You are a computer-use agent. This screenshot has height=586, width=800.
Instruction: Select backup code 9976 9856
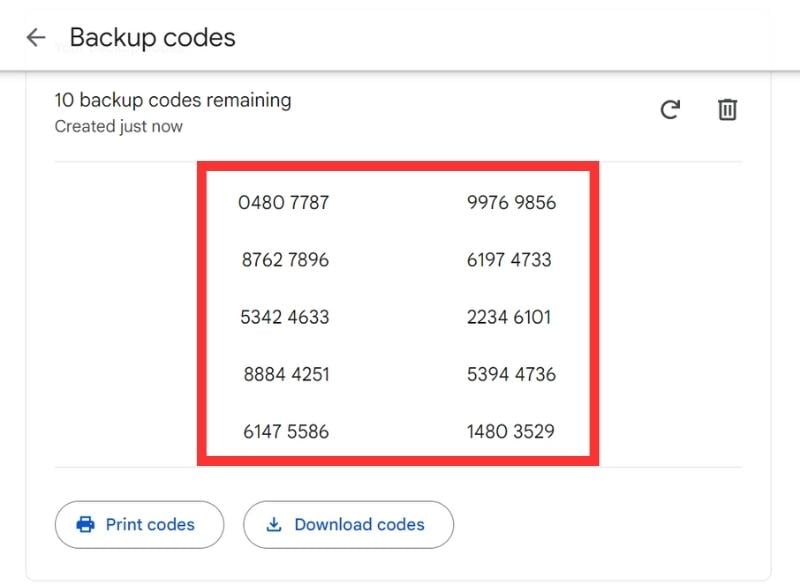click(511, 203)
